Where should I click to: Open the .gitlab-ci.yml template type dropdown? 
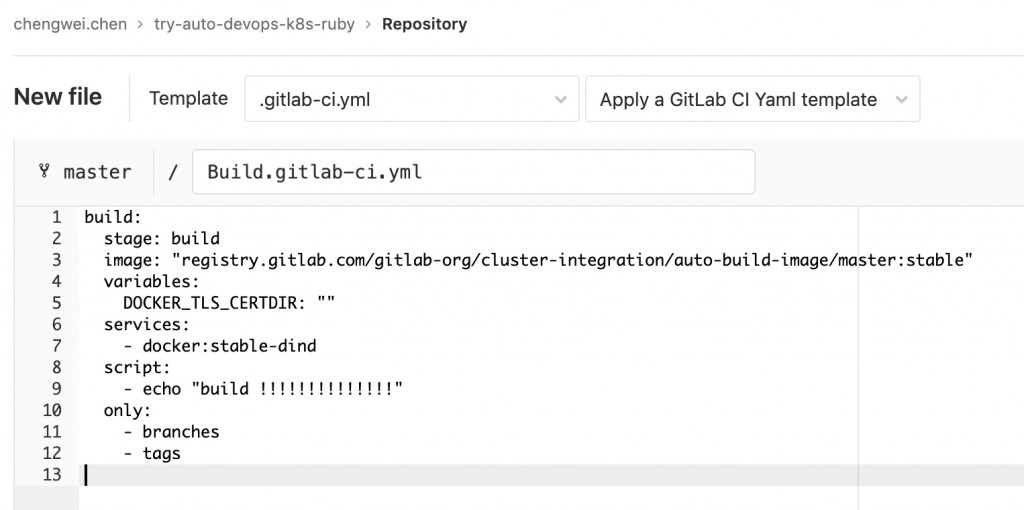411,99
